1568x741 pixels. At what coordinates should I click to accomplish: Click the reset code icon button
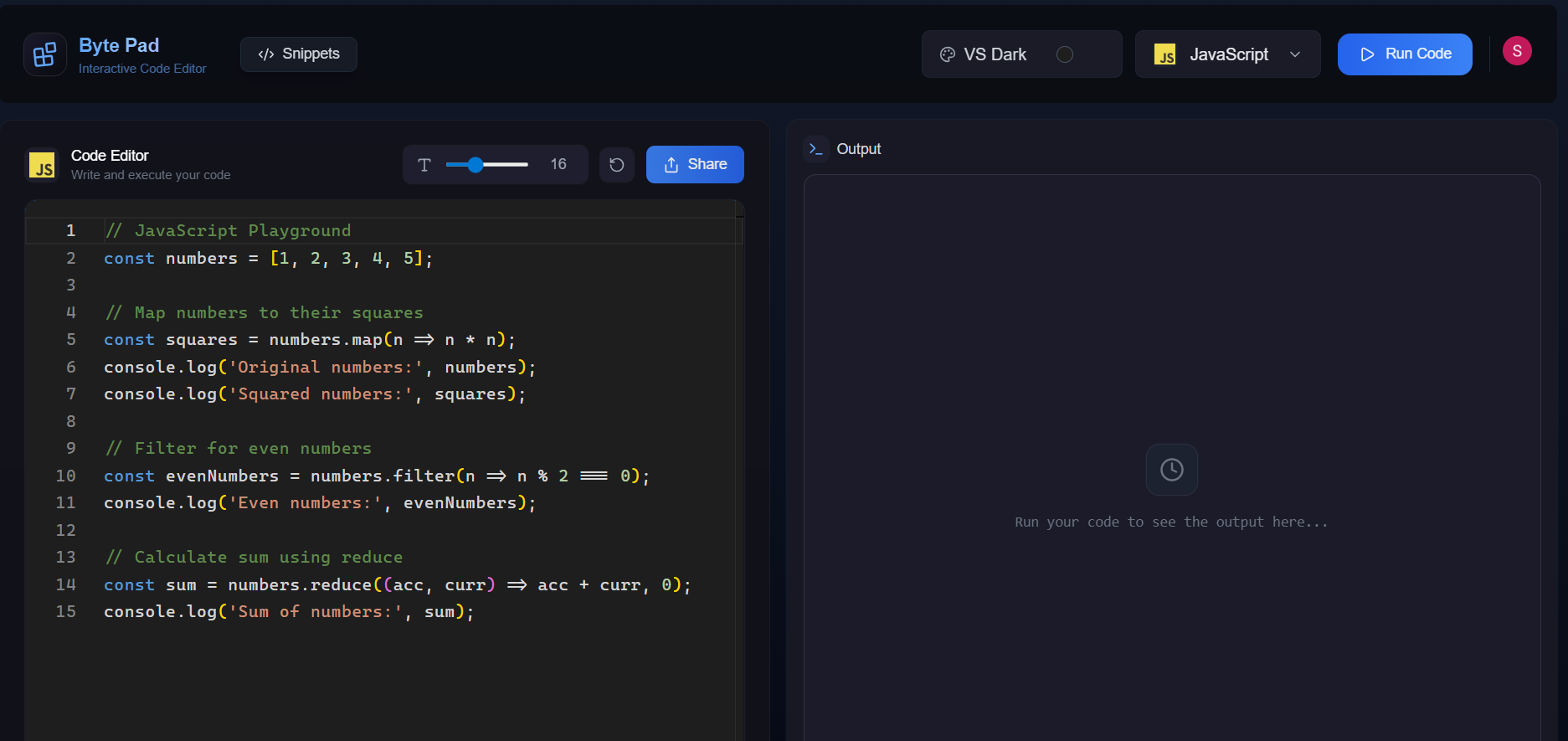[616, 165]
